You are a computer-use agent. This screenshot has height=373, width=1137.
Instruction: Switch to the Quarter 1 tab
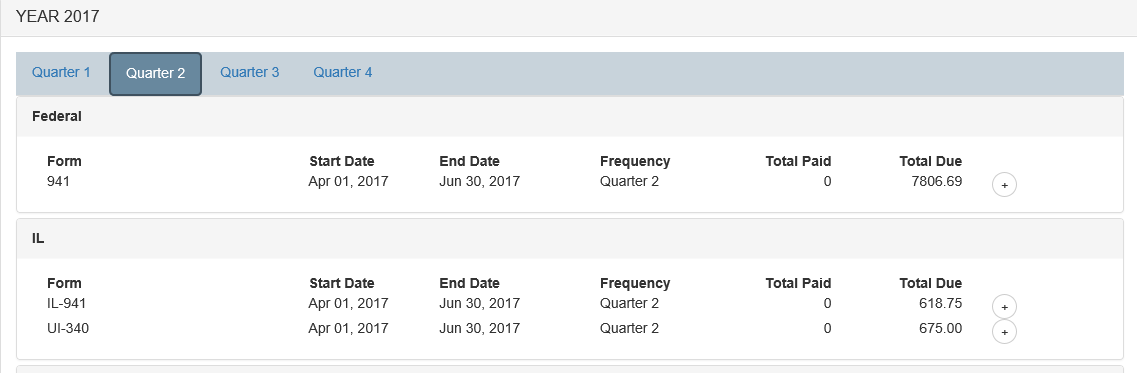pos(62,73)
